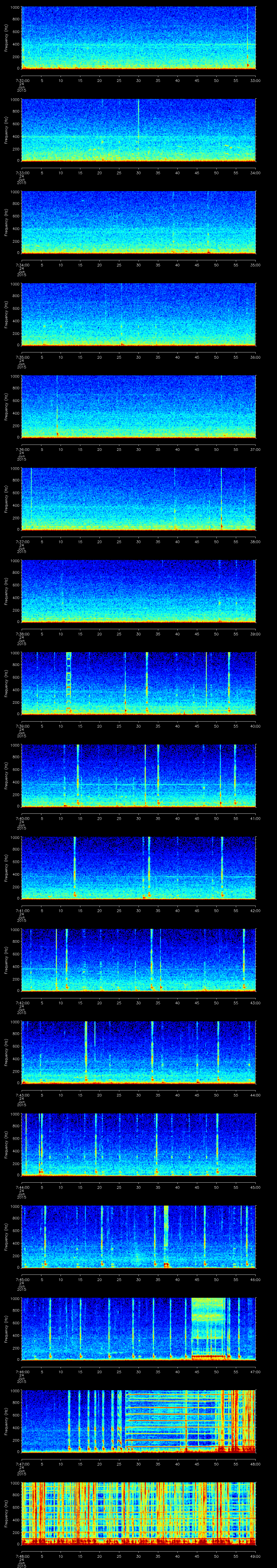Screen dimensions: 277x1568
Task: Select the 36:00 end time label
Action: (x=256, y=357)
